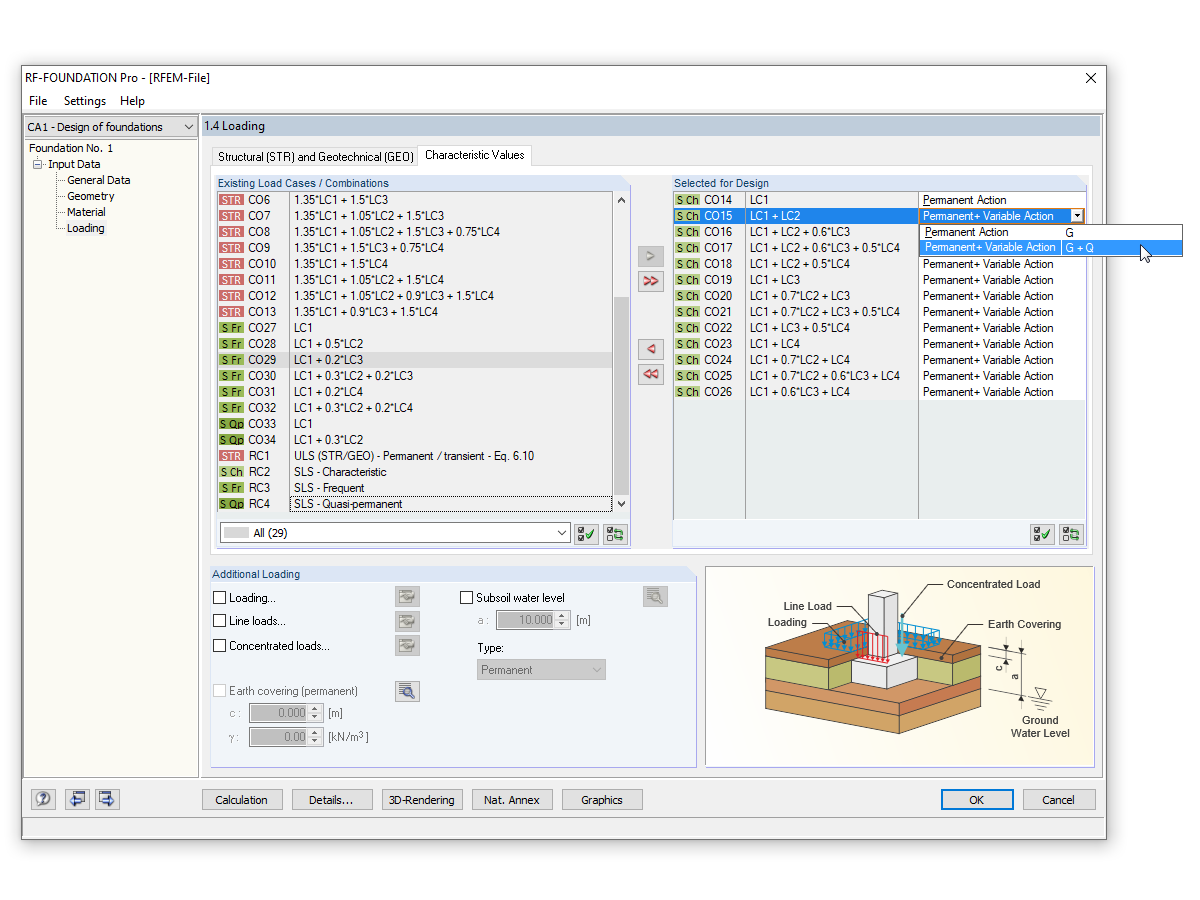Viewport: 1200px width, 900px height.
Task: Switch to the Structural (STR) and Geotechnical (GEO) tab
Action: (x=315, y=156)
